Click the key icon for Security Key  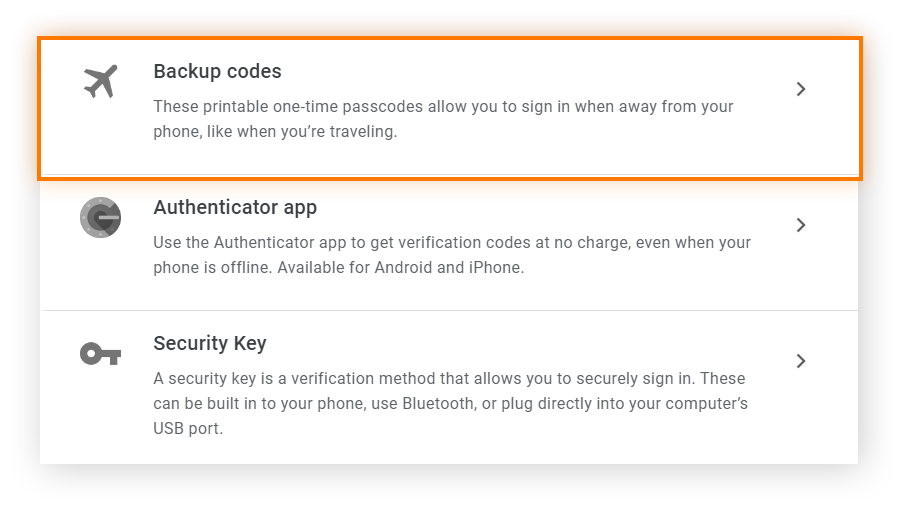[100, 353]
